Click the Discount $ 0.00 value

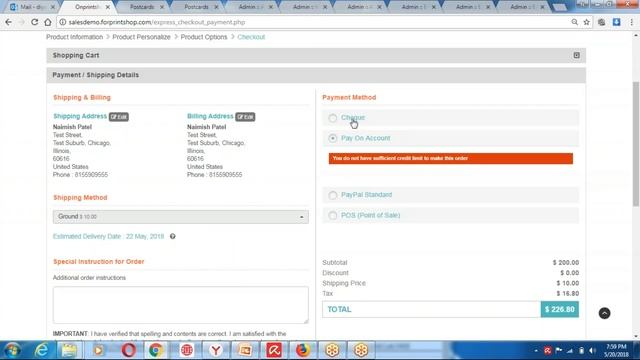569,273
